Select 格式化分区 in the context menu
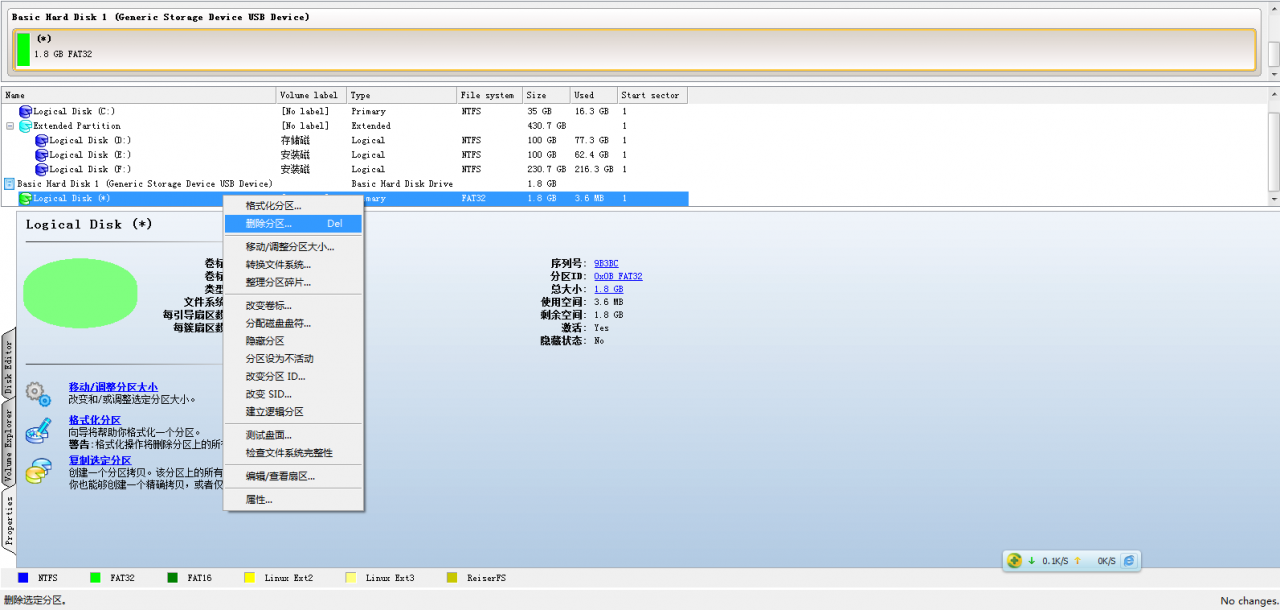 [273, 206]
